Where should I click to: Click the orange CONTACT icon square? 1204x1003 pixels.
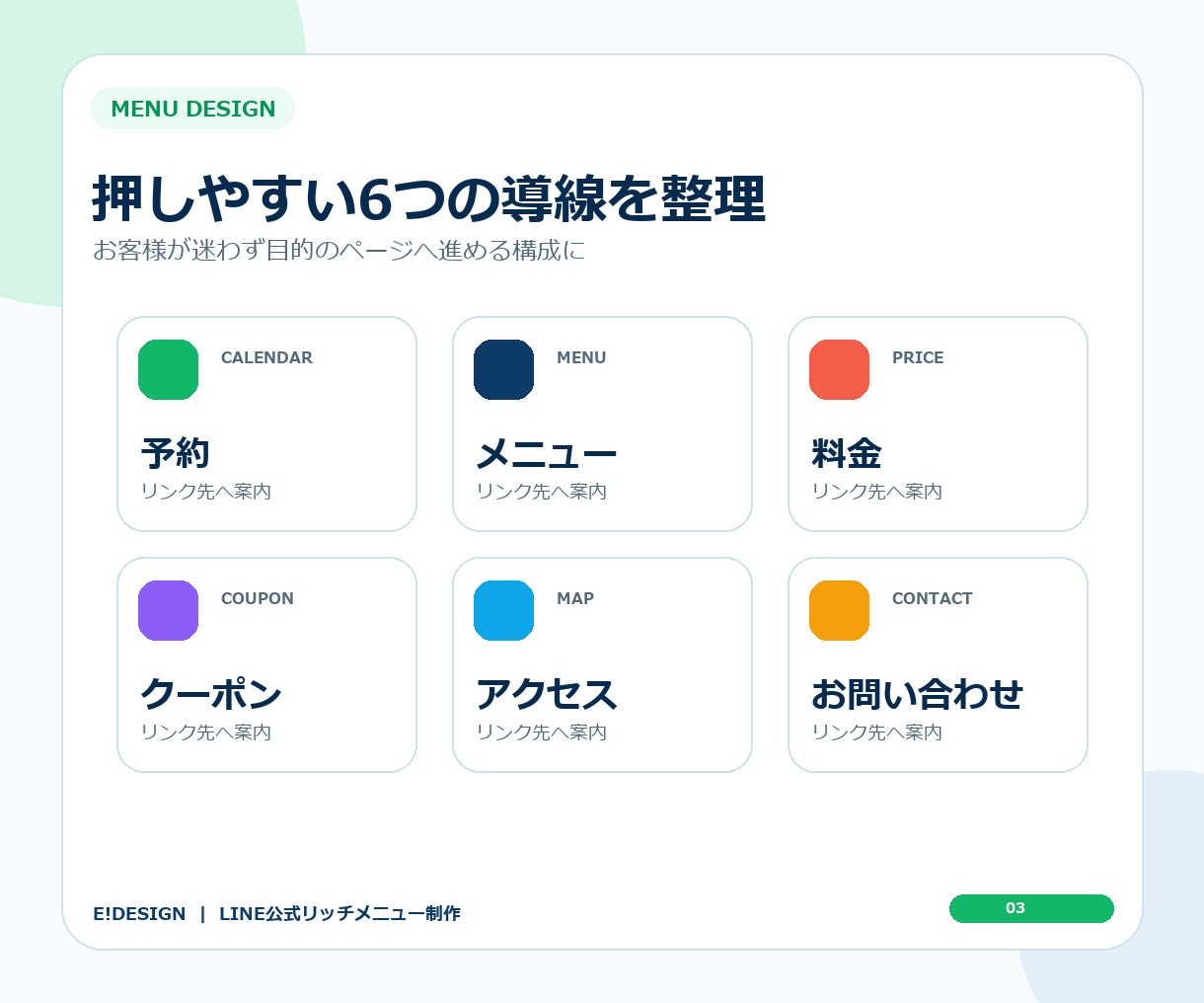(x=839, y=610)
